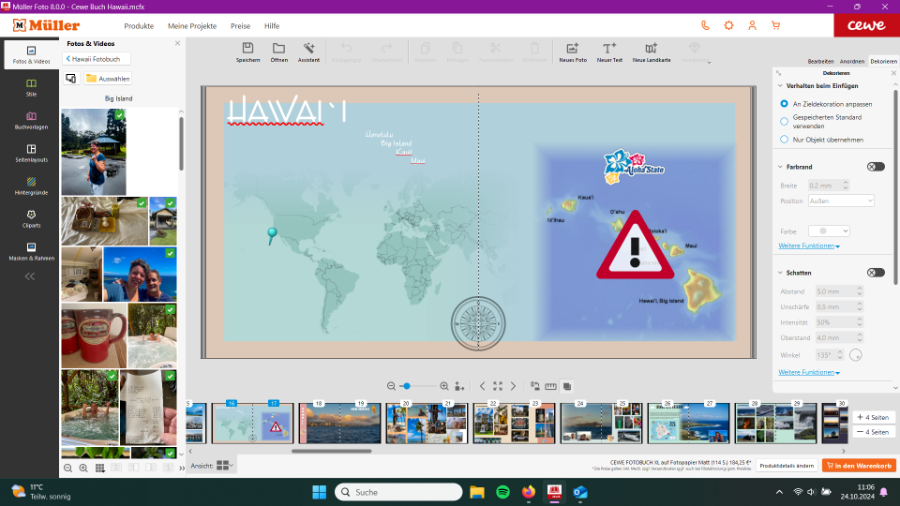Open the Cliparts sidebar panel
900x506 pixels.
[31, 217]
